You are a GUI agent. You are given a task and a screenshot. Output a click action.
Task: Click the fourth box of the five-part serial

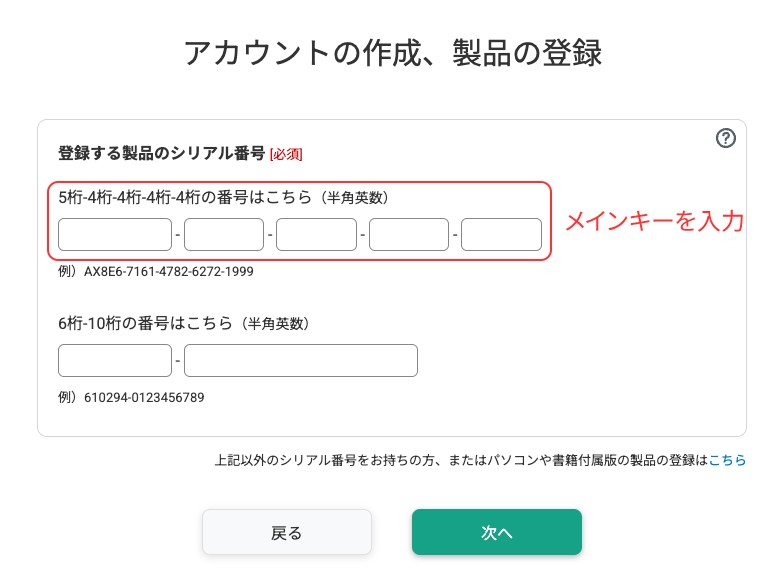click(409, 234)
